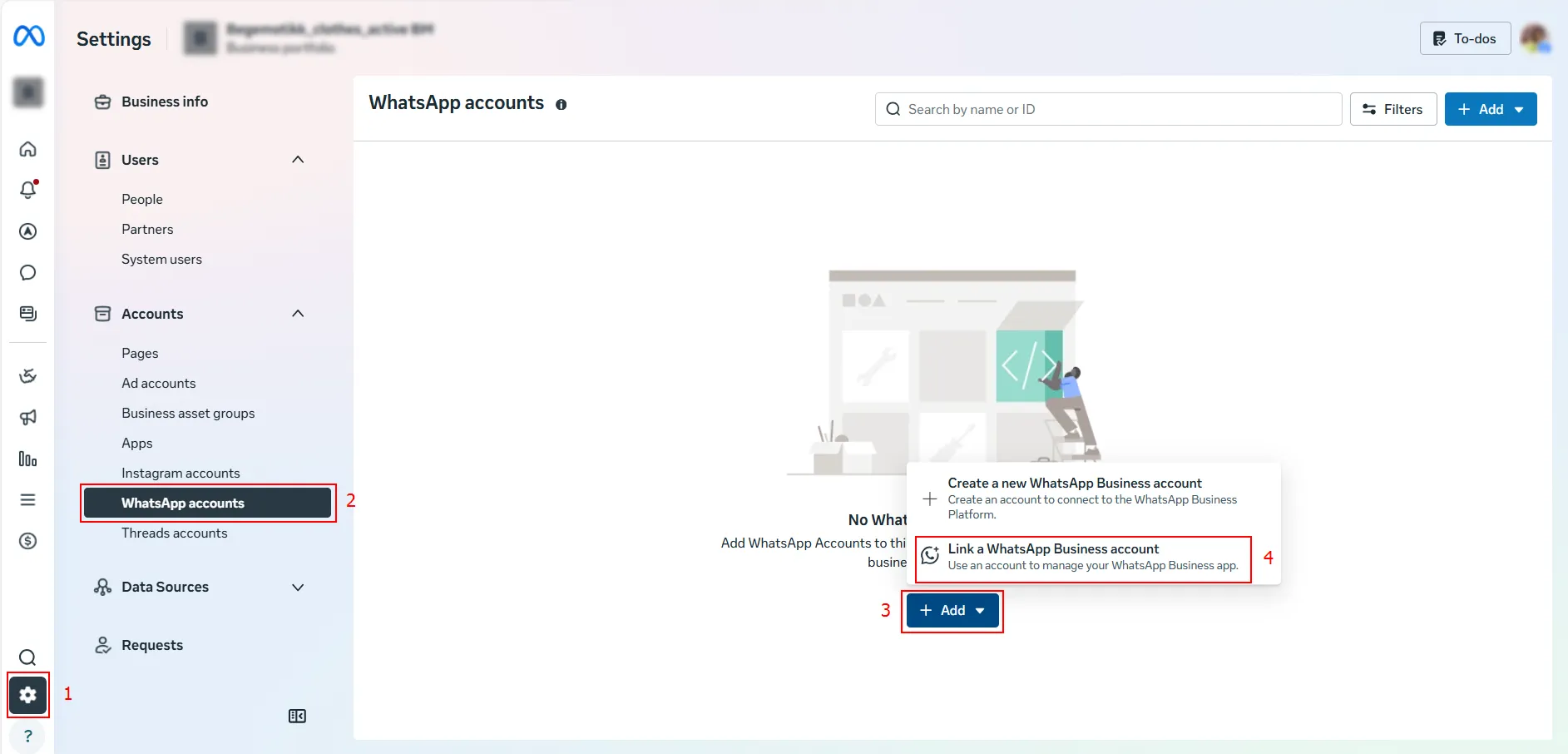
Task: Click the Add dropdown below the empty state
Action: (x=952, y=611)
